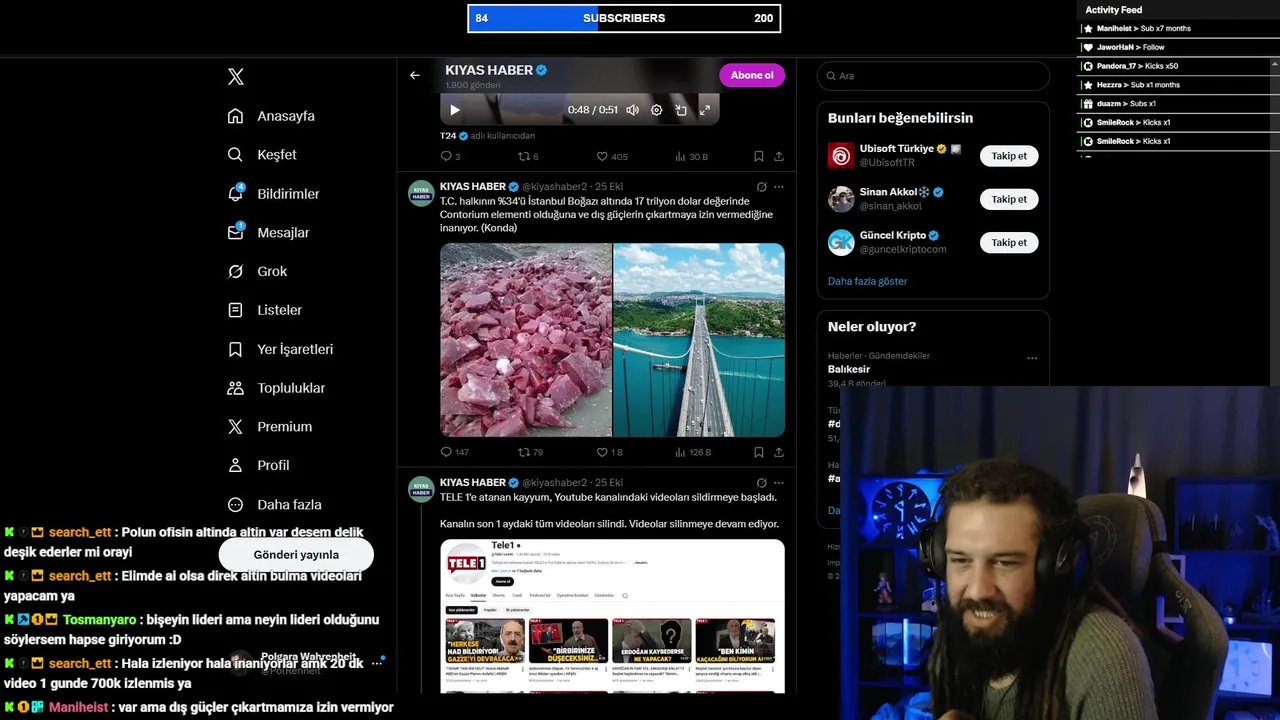Mute the video with the speaker icon

pyautogui.click(x=632, y=110)
